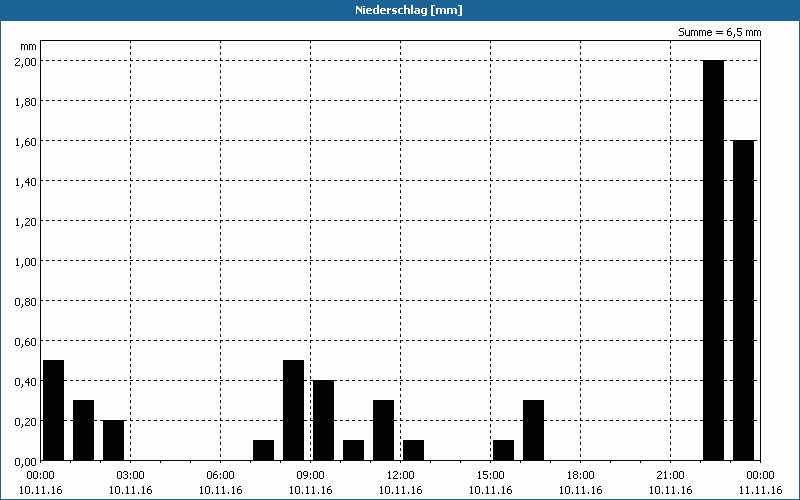
Task: Click the 0,40 y-axis value
Action: point(26,382)
